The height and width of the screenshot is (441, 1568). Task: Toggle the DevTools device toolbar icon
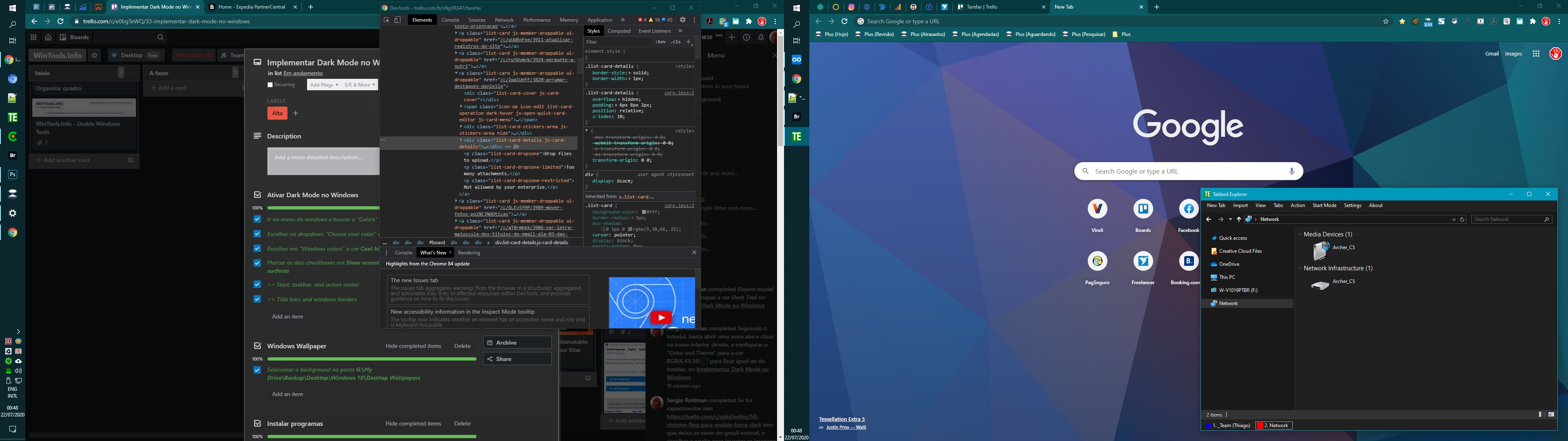(397, 20)
